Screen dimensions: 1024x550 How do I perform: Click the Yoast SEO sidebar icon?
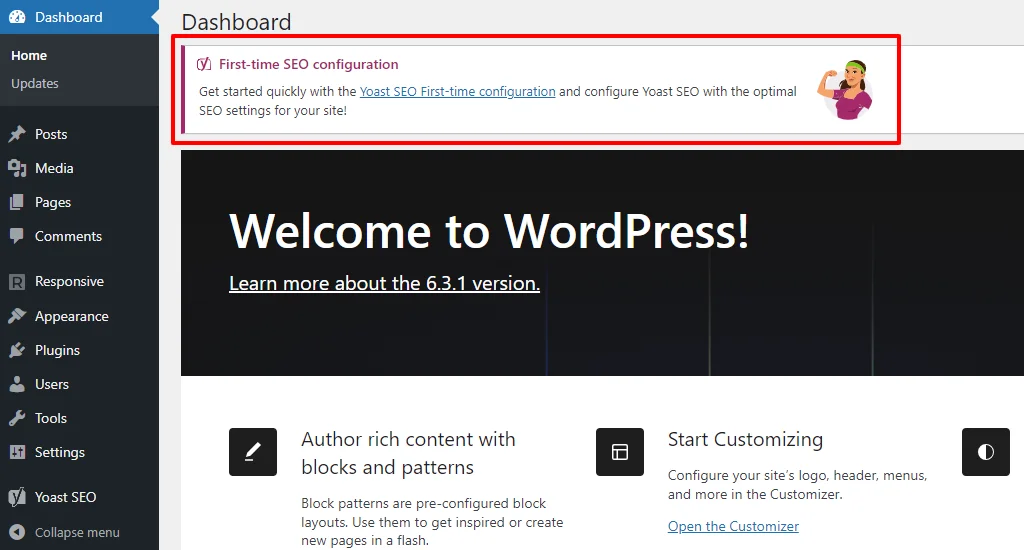[17, 497]
